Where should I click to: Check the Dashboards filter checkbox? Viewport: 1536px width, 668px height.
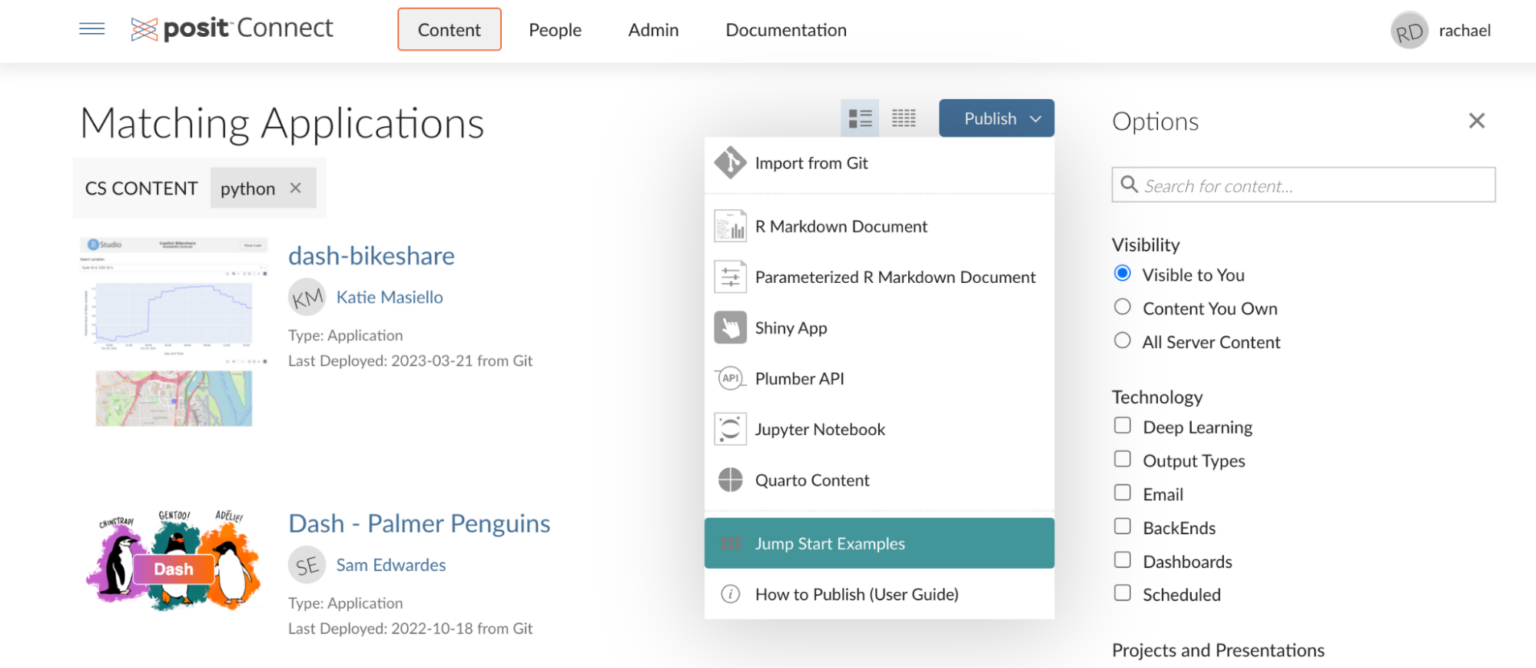click(x=1123, y=561)
